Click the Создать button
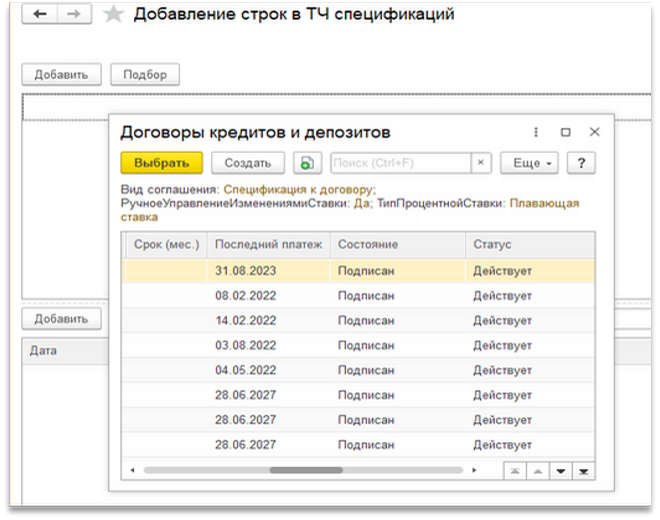This screenshot has width=660, height=520. (248, 163)
